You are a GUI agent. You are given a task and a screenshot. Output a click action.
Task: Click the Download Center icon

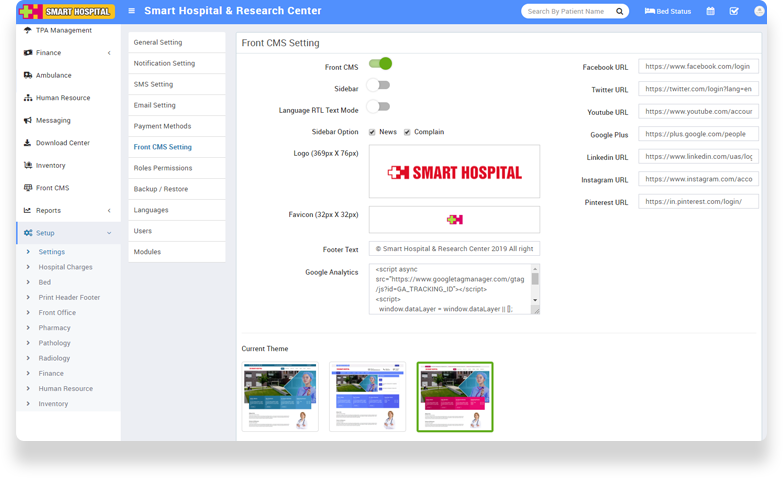27,143
